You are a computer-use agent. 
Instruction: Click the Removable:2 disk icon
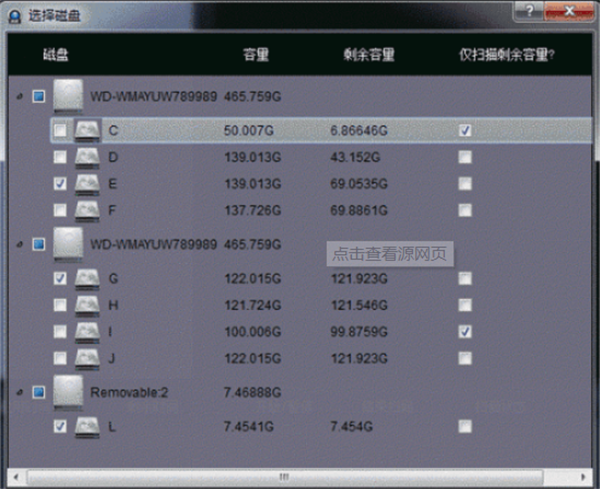tap(68, 392)
